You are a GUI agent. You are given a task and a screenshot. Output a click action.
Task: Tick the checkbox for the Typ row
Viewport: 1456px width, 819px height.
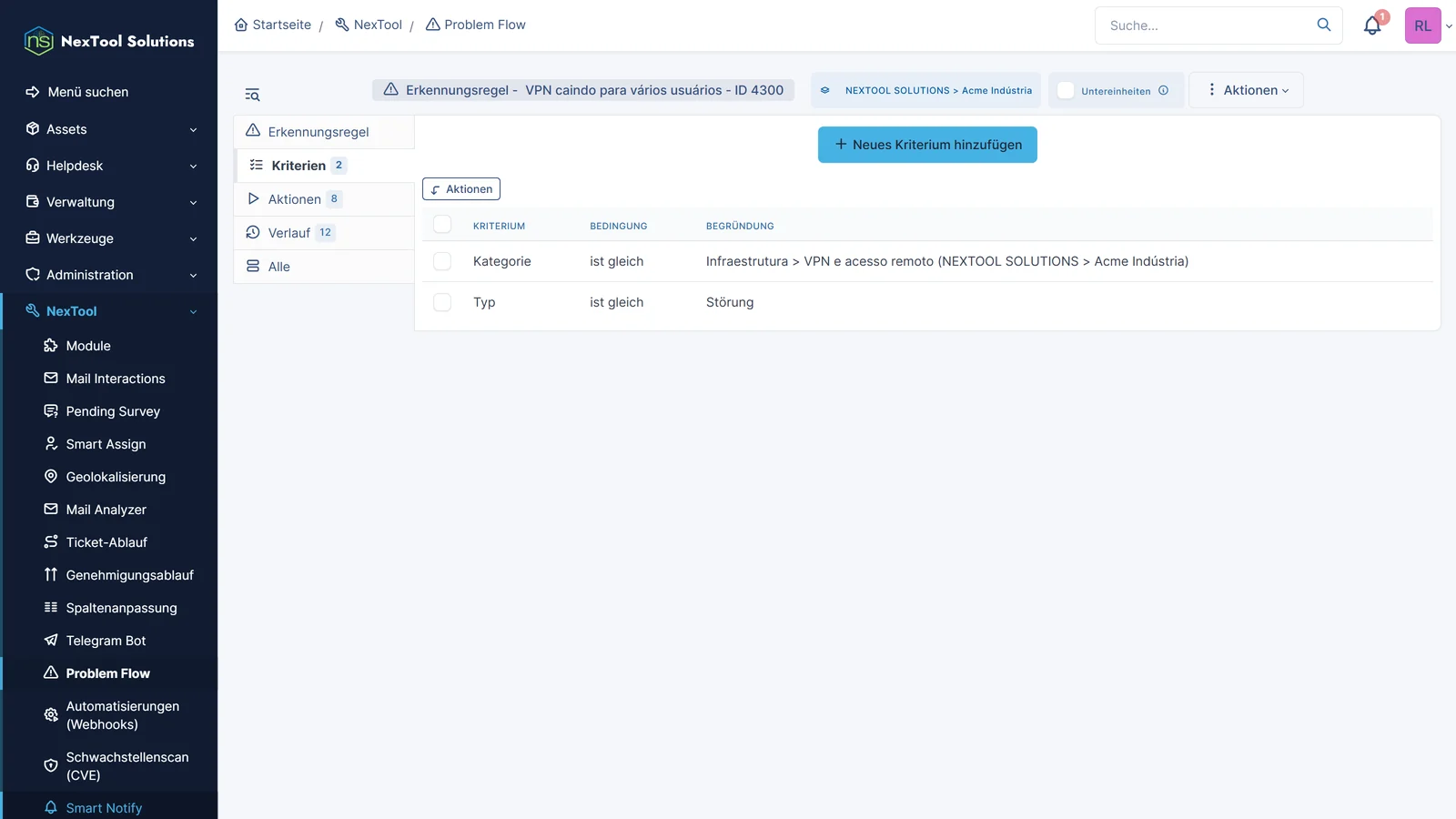coord(442,302)
